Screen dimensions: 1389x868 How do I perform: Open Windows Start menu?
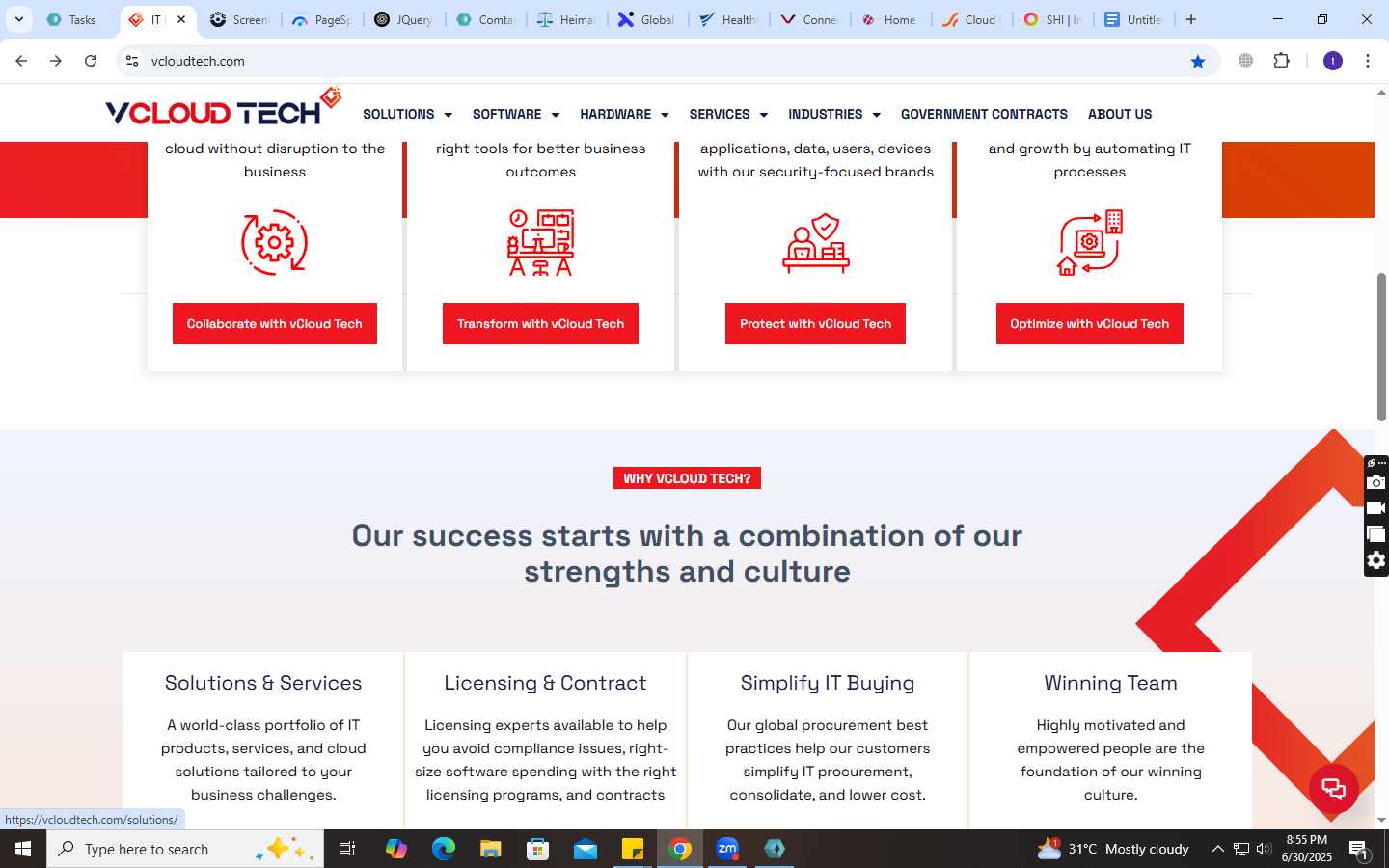23,849
